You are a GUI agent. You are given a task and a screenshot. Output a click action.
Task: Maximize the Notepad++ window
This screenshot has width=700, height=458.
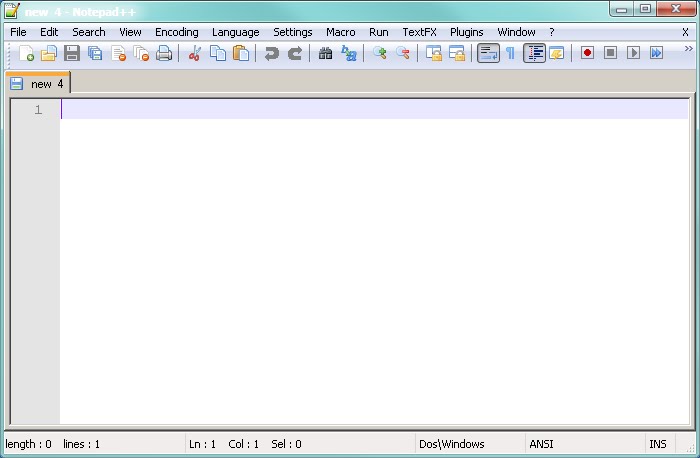[646, 9]
